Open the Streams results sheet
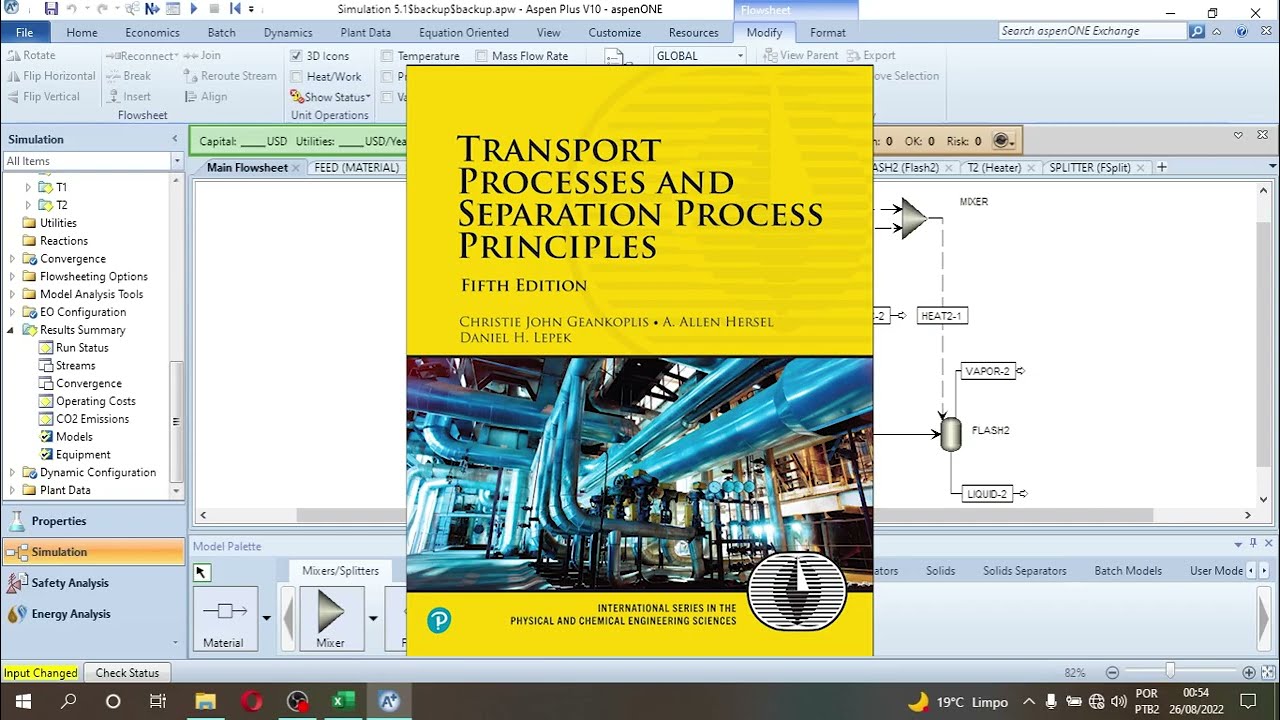The width and height of the screenshot is (1280, 720). point(75,366)
